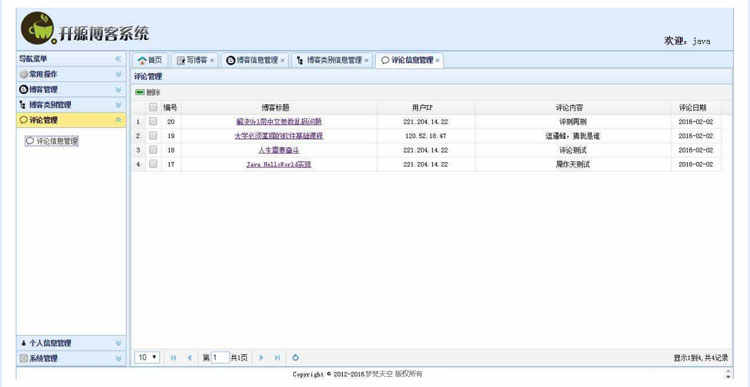750x387 pixels.
Task: Close the 写博客 tab
Action: [x=212, y=61]
